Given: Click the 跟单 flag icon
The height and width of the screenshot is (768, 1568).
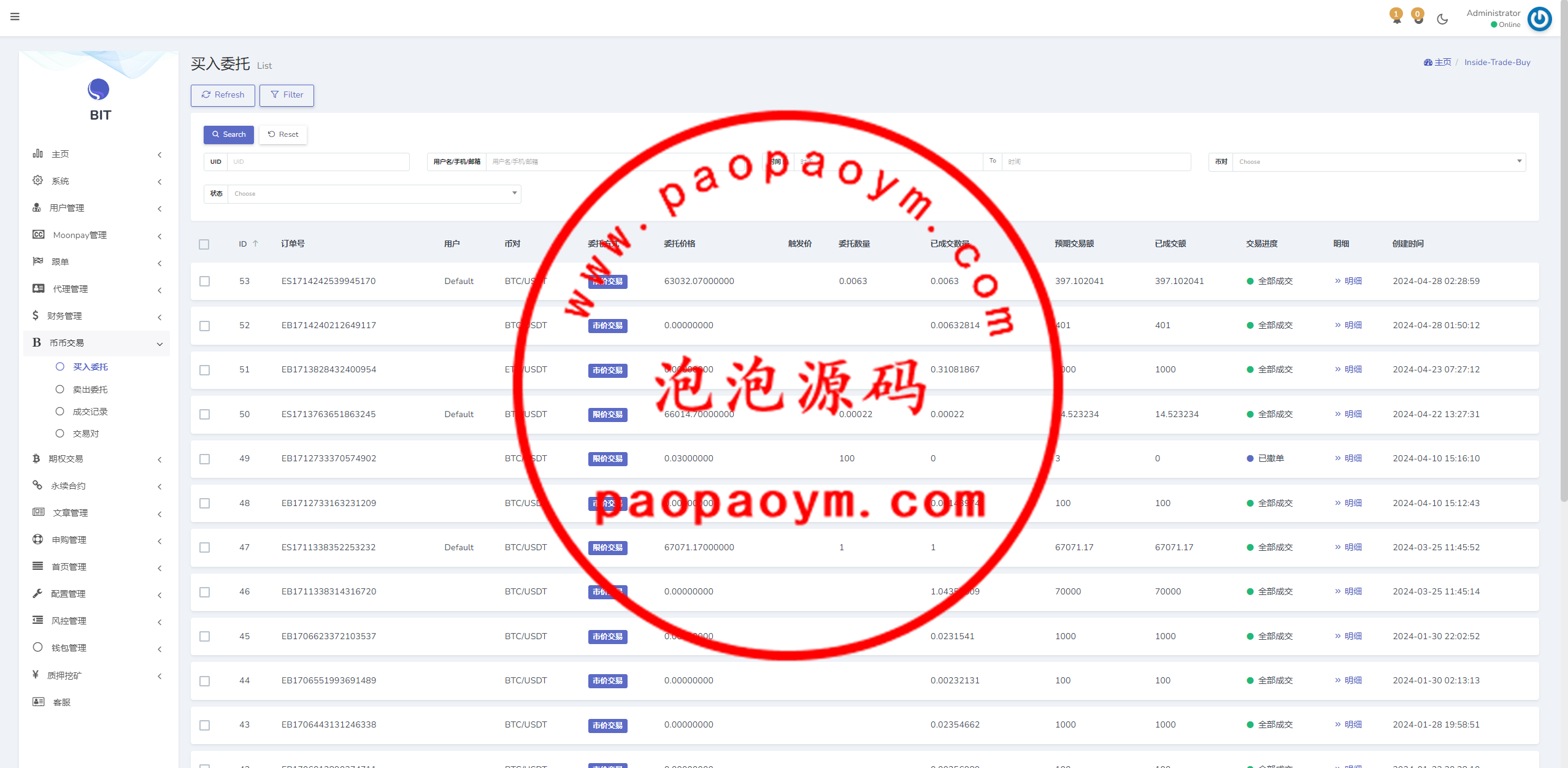Looking at the screenshot, I should pos(38,261).
